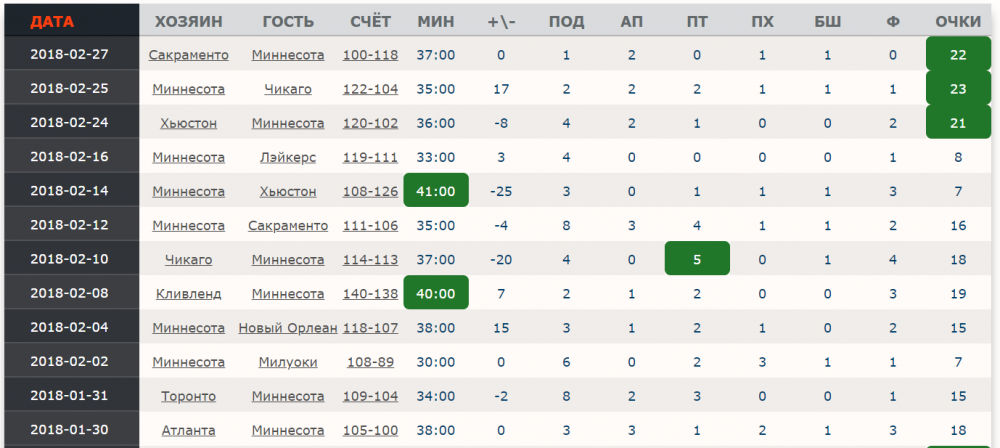Open the Кливленд team link
1000x448 pixels.
click(188, 294)
